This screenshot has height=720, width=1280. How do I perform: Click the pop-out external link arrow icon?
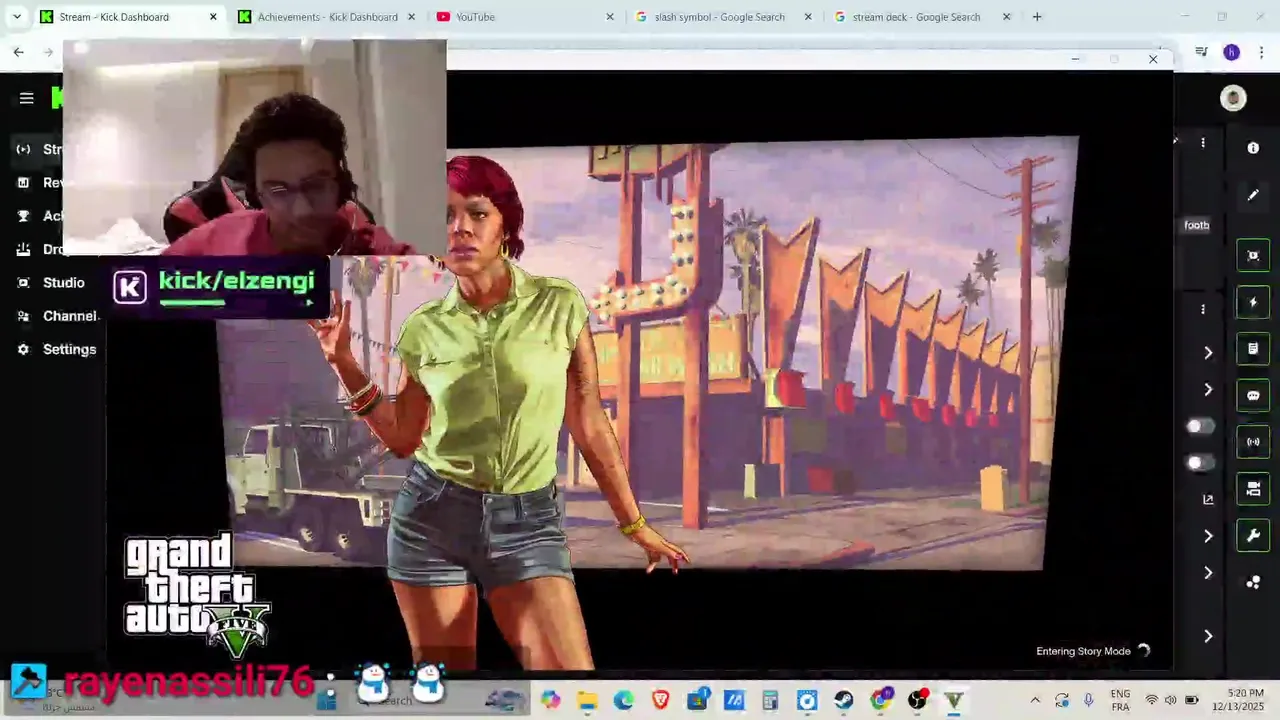pyautogui.click(x=1208, y=499)
